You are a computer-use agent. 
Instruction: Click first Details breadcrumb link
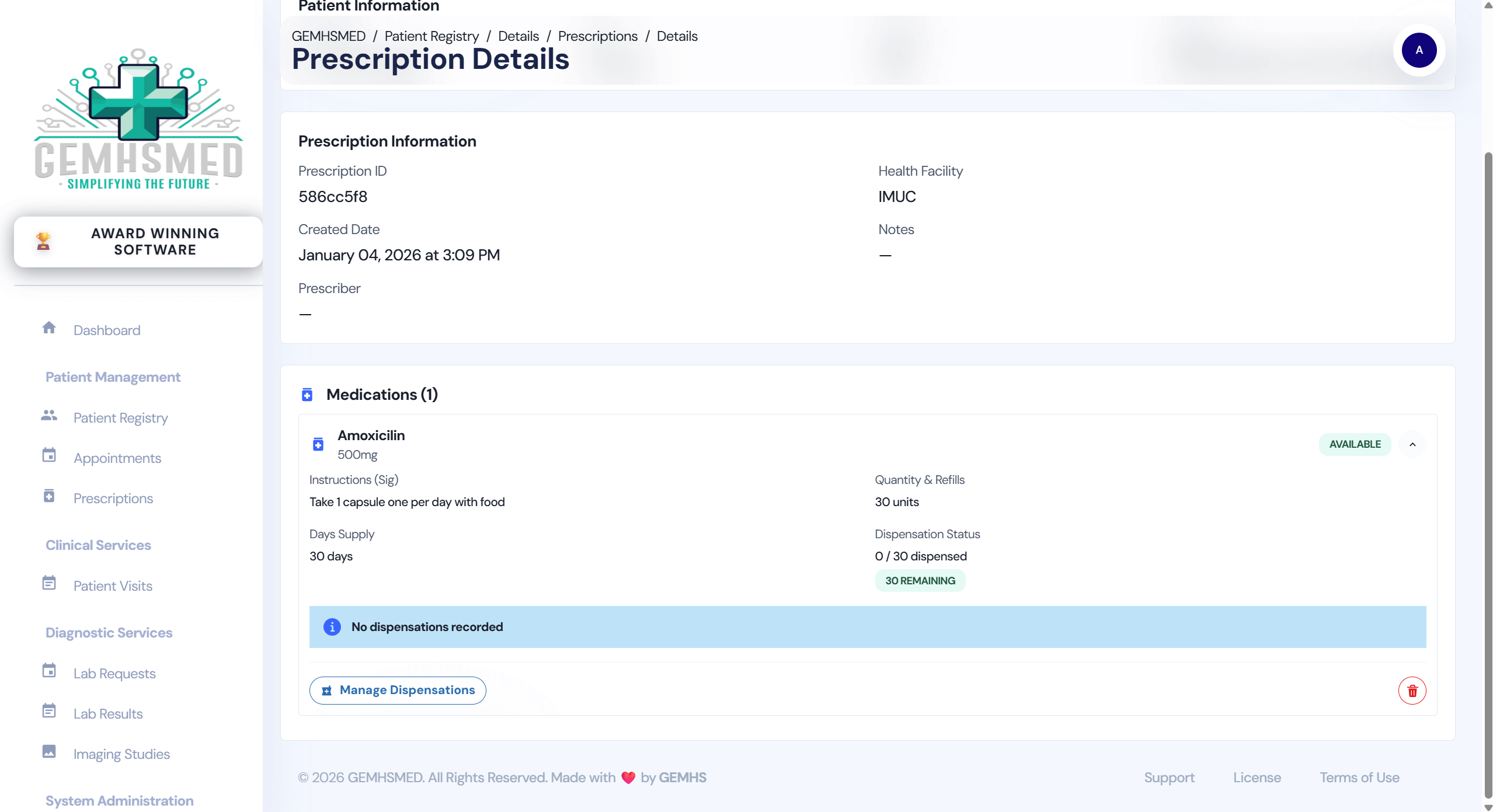coord(518,36)
